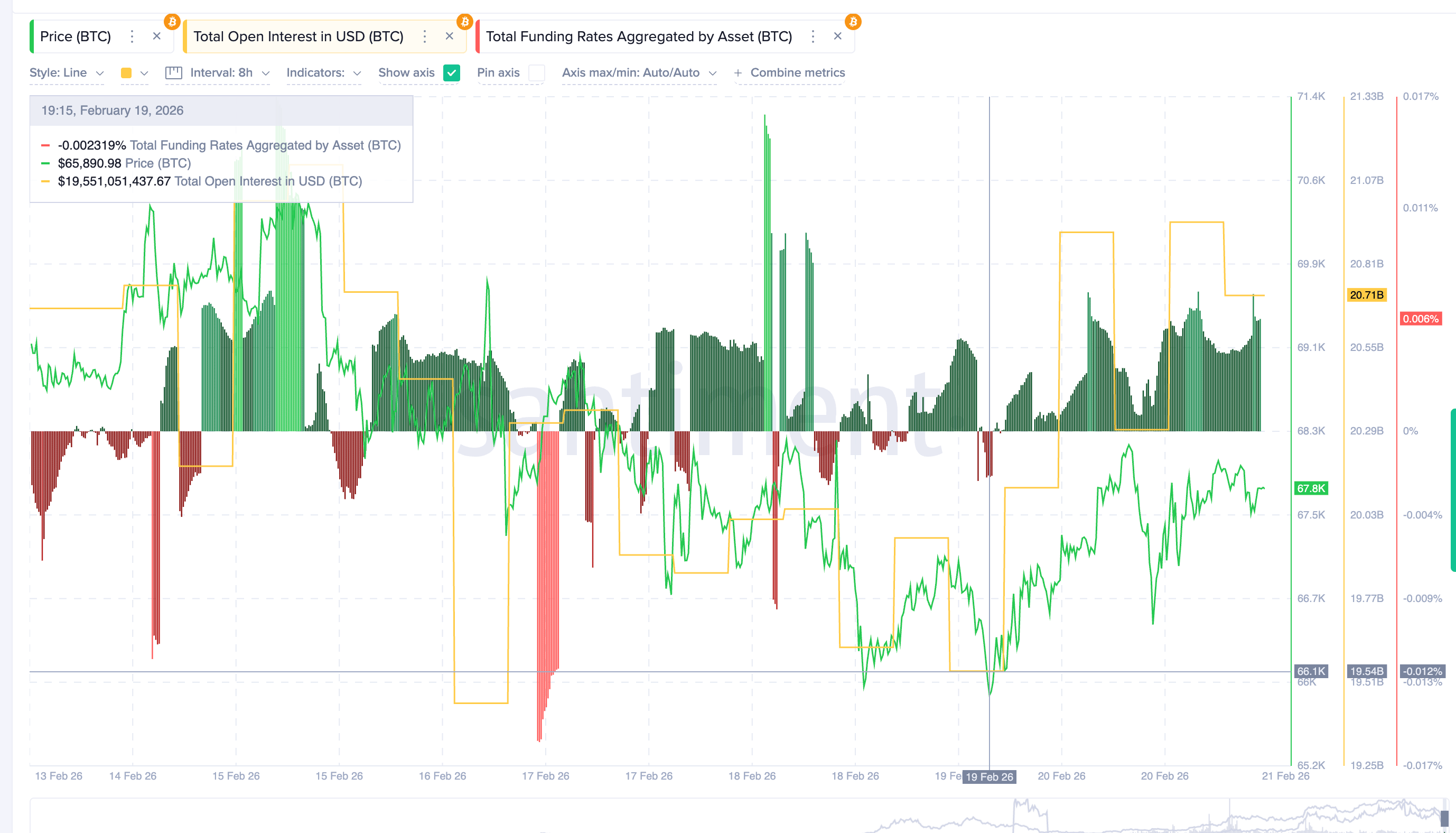Remove Total Funding Rates Aggregated metric
Viewport: 1456px width, 833px height.
click(x=837, y=36)
